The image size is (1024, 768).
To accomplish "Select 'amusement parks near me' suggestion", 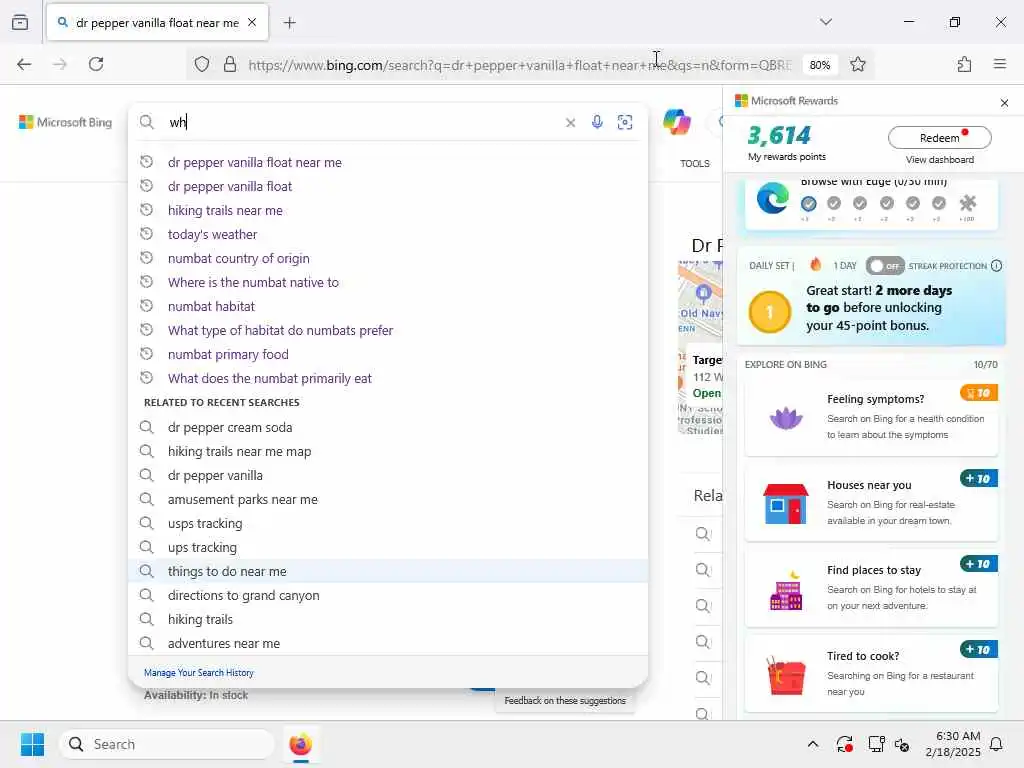I will point(388,500).
